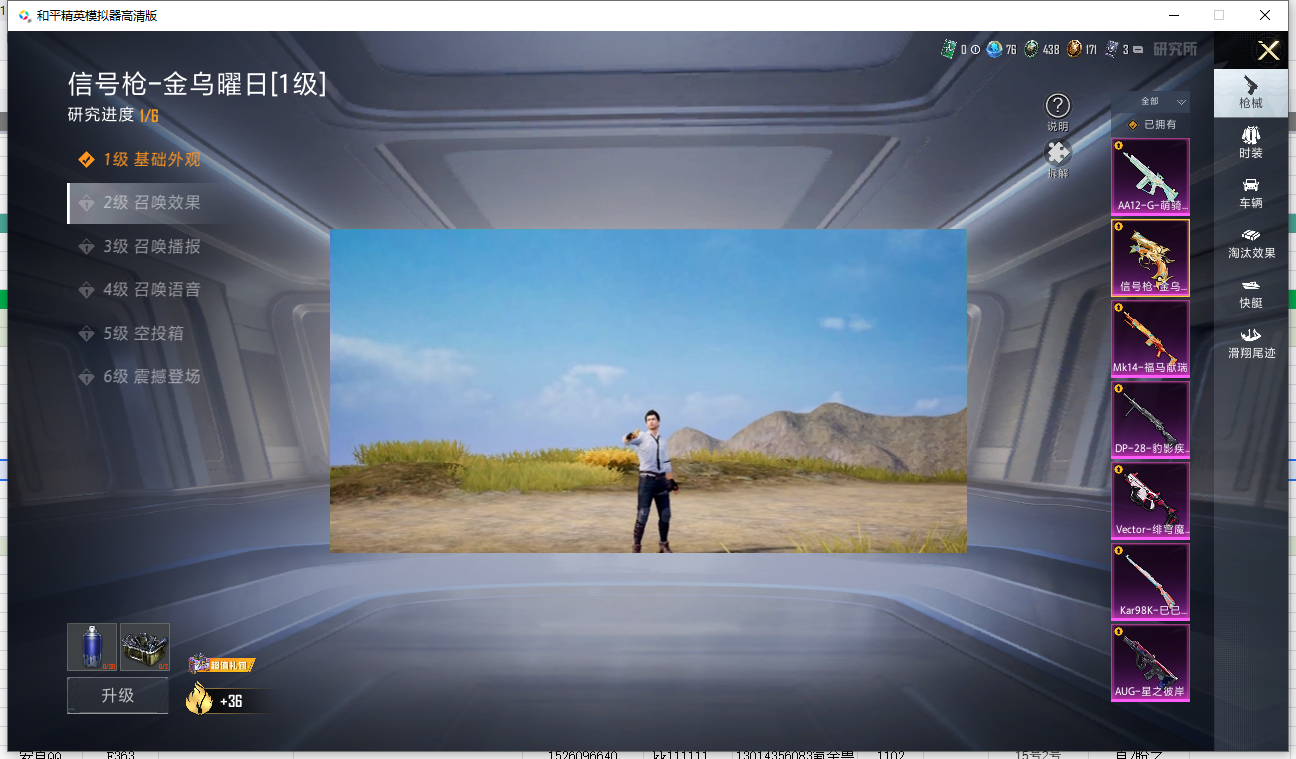Click the 拆解 puzzle-piece icon
Viewport: 1296px width, 759px height.
click(x=1058, y=152)
